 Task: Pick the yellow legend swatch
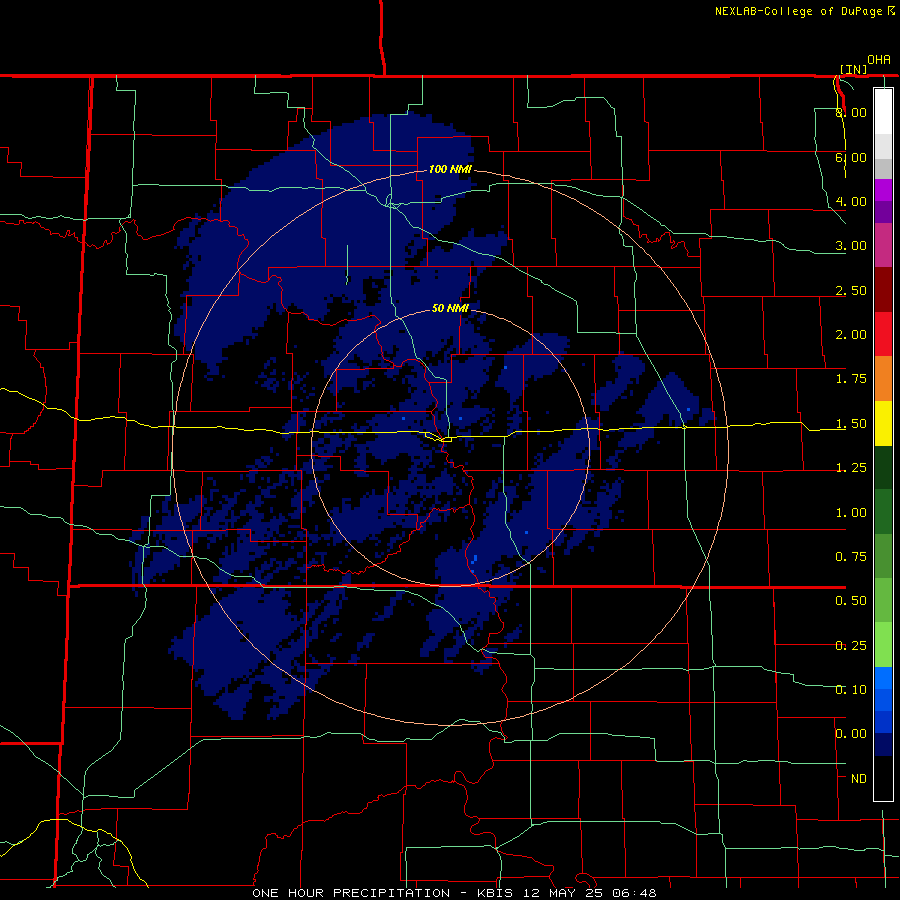(x=883, y=423)
